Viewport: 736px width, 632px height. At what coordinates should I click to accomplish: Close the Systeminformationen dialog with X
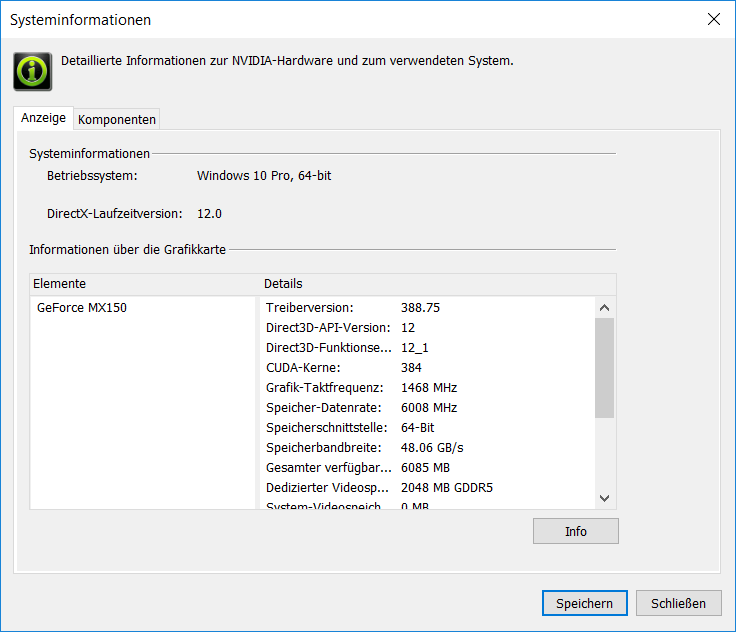click(x=713, y=19)
